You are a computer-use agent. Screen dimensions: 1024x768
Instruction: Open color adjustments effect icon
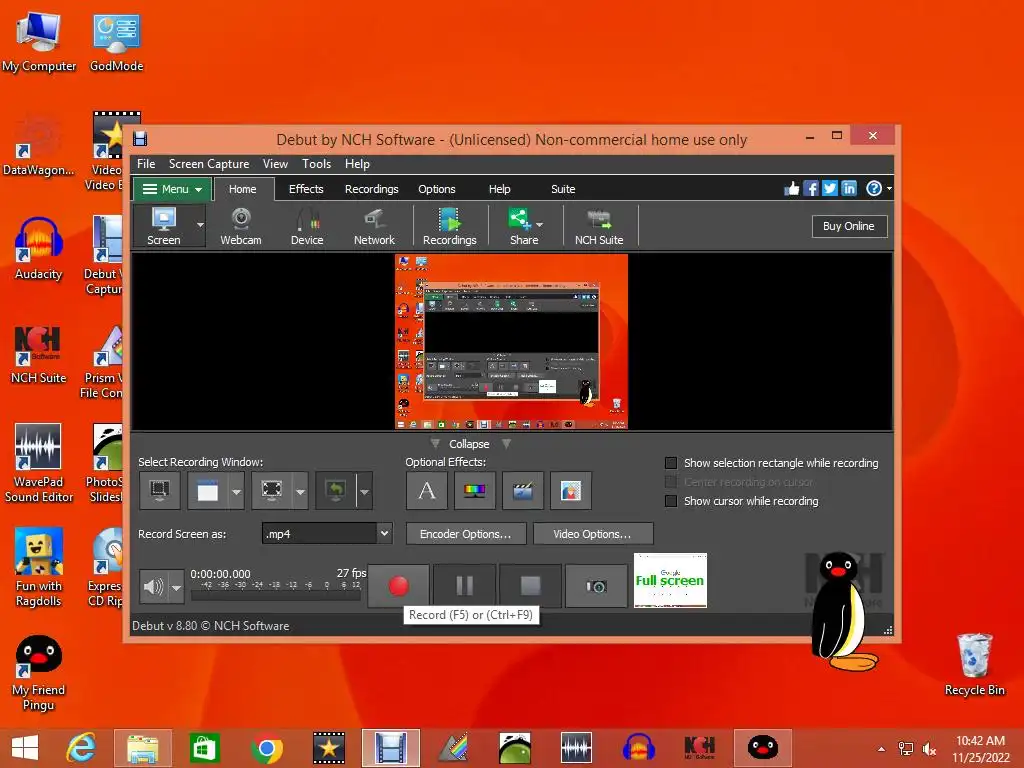click(x=474, y=490)
